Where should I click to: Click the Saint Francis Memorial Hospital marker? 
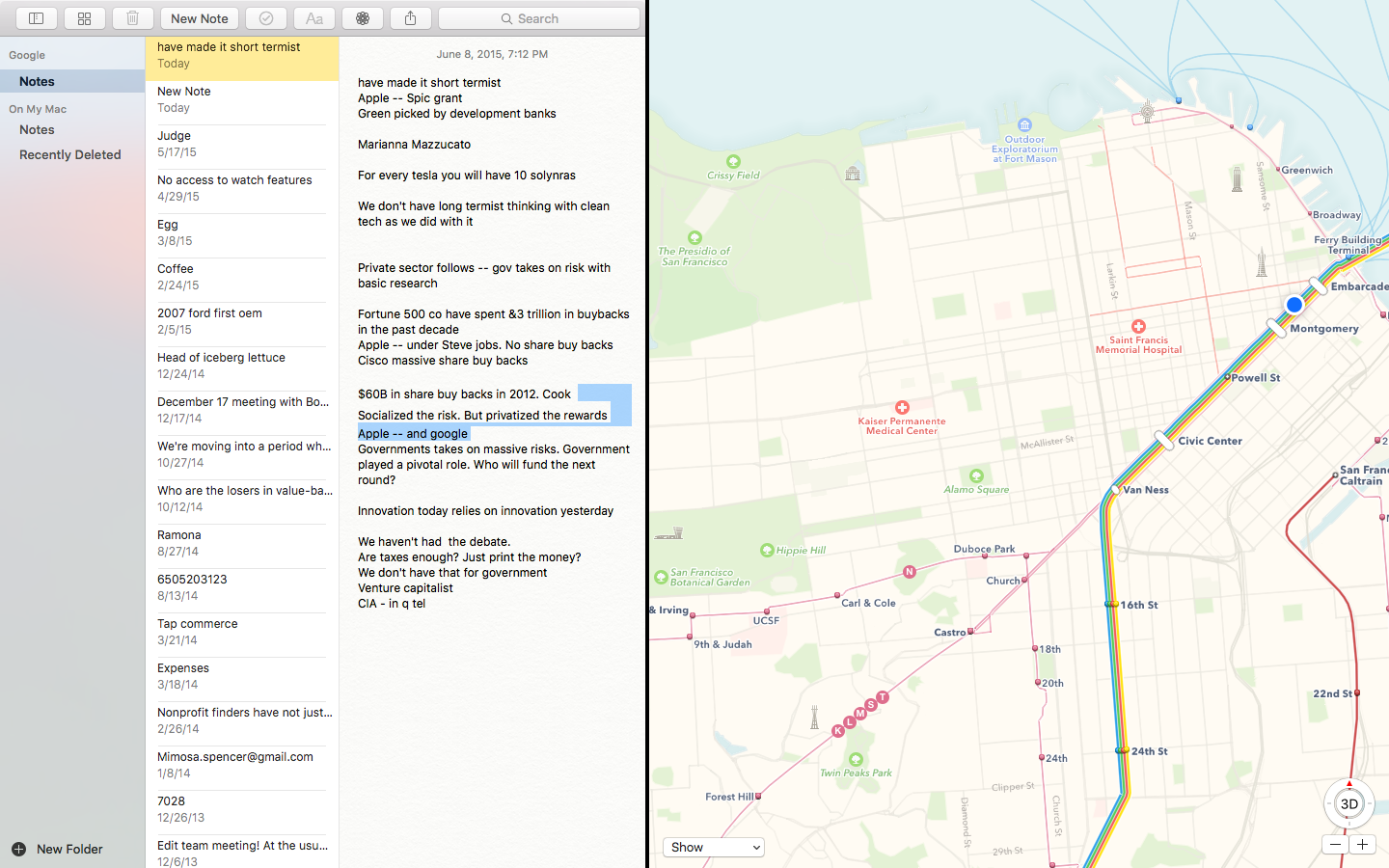pos(1138,327)
